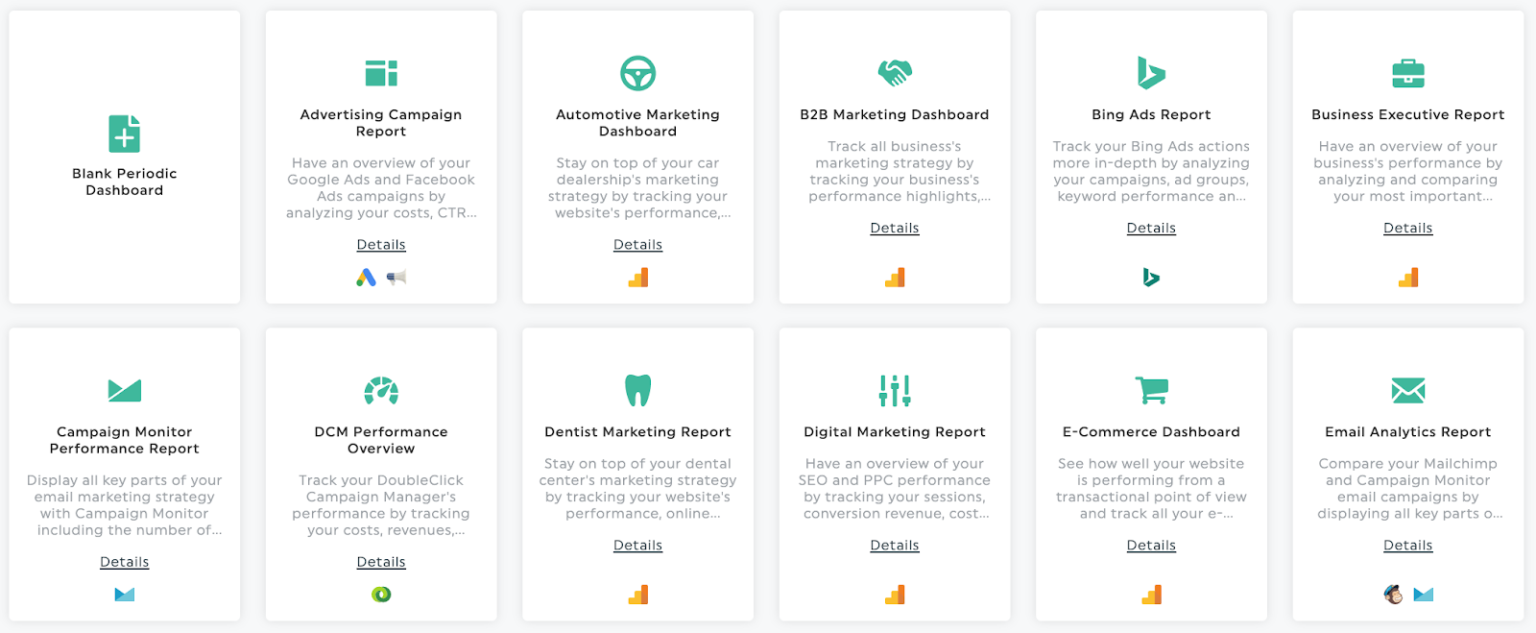Click the DoubleClick icon under DCM Performance Overview
This screenshot has height=633, width=1536.
coord(381,594)
